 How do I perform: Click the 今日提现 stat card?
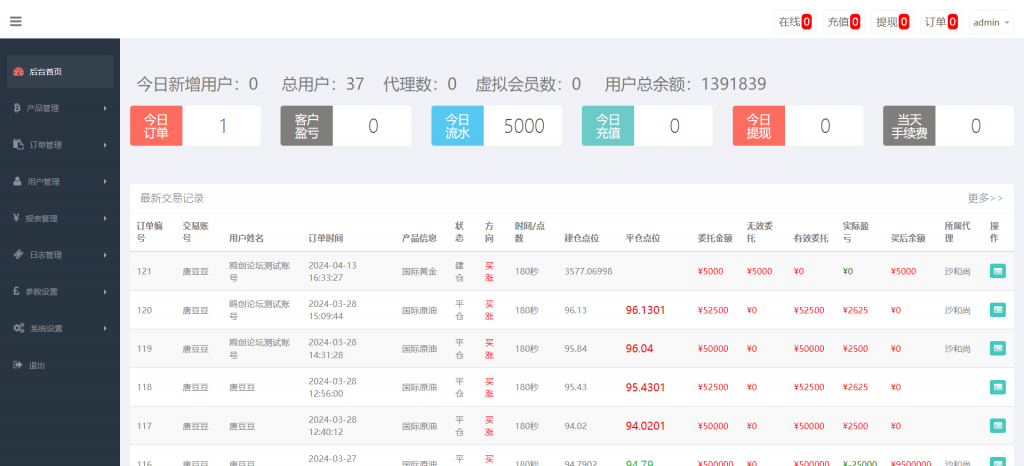coord(798,126)
